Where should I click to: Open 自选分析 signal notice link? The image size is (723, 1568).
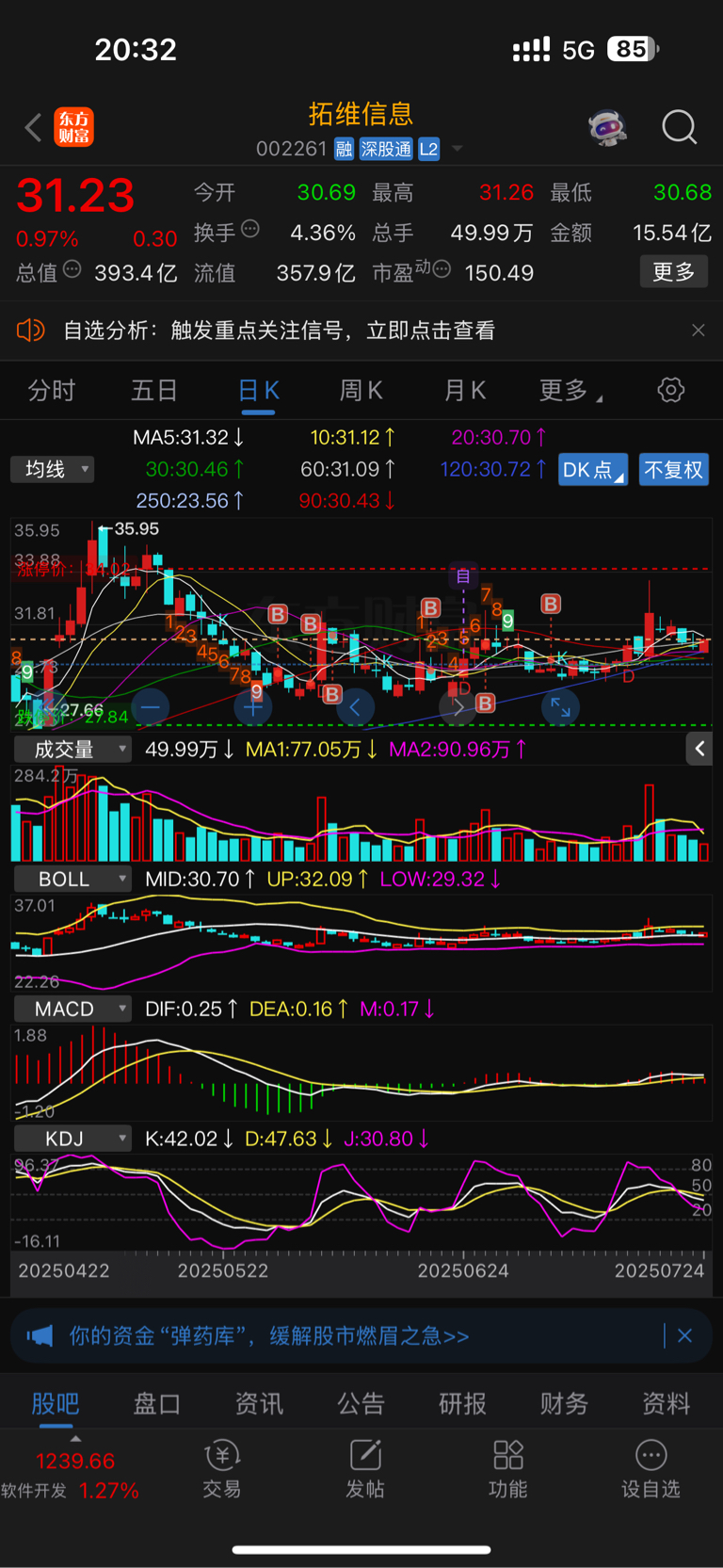pyautogui.click(x=279, y=331)
